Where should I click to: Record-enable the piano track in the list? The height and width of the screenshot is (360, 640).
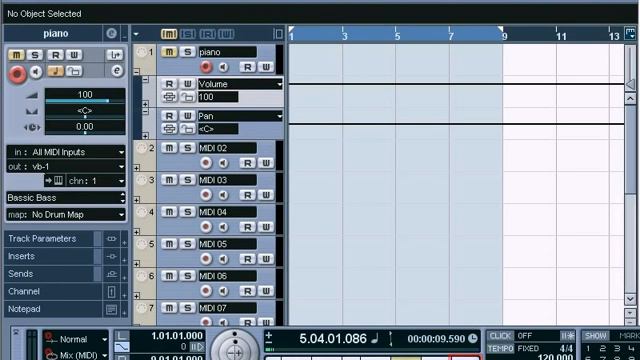coord(206,67)
